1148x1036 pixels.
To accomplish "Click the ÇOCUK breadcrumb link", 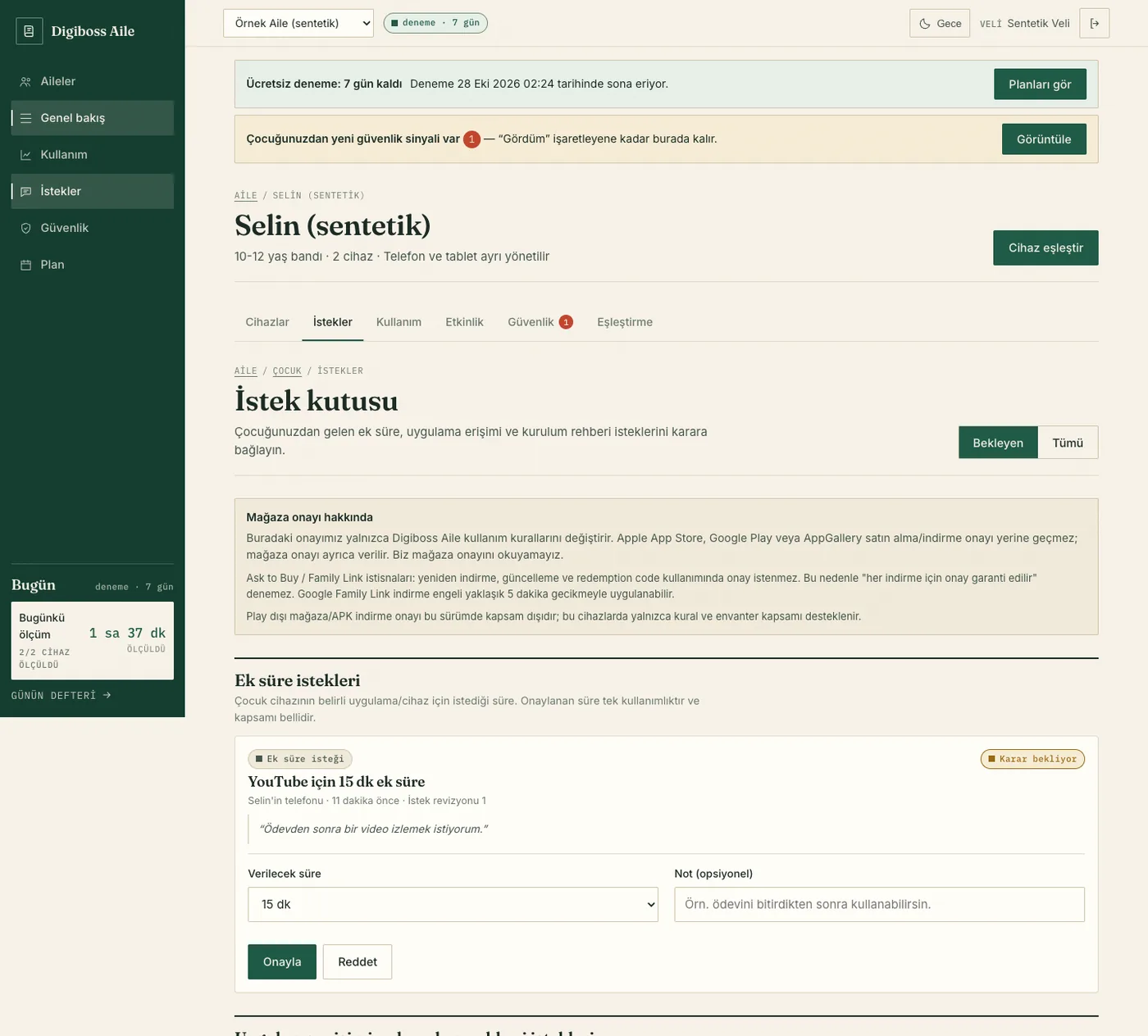I will coord(287,370).
